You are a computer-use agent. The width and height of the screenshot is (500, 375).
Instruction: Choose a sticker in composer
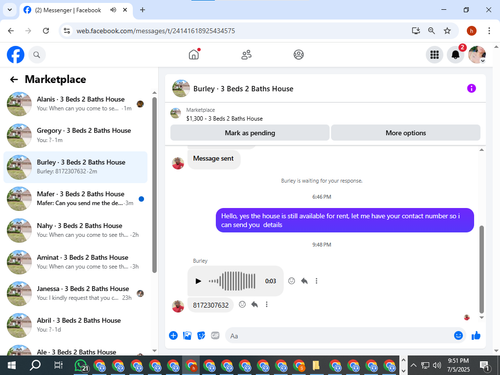click(x=201, y=335)
